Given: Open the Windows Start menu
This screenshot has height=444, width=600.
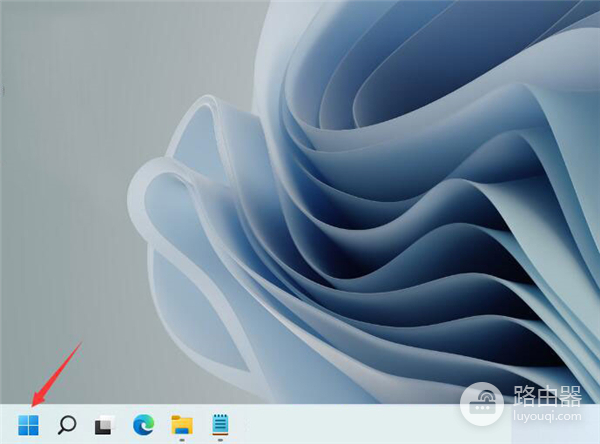Looking at the screenshot, I should pos(28,425).
